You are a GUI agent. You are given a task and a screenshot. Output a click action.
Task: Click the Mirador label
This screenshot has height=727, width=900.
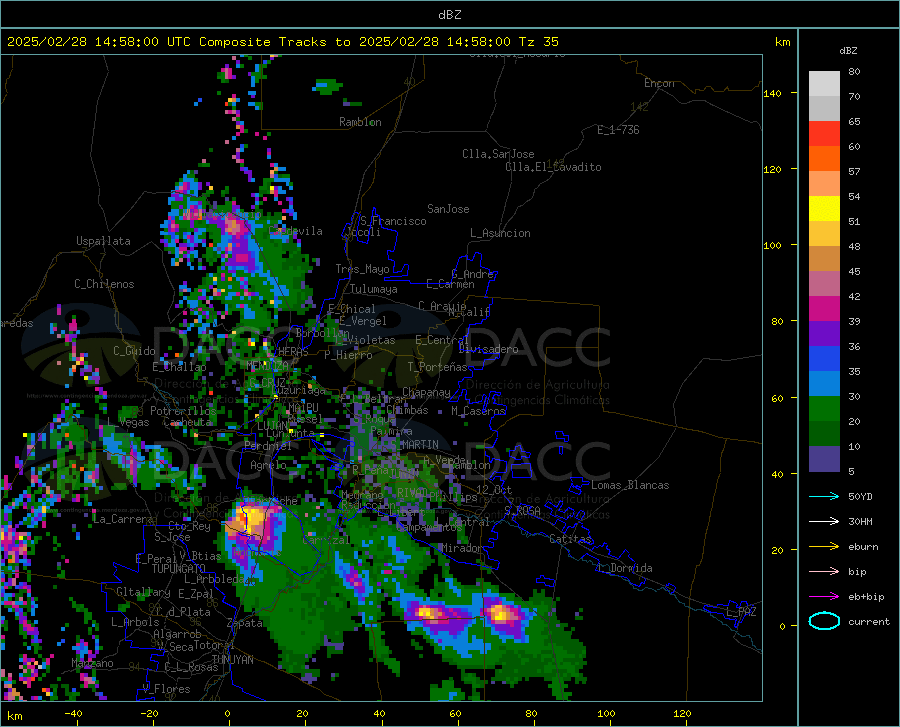coord(461,548)
